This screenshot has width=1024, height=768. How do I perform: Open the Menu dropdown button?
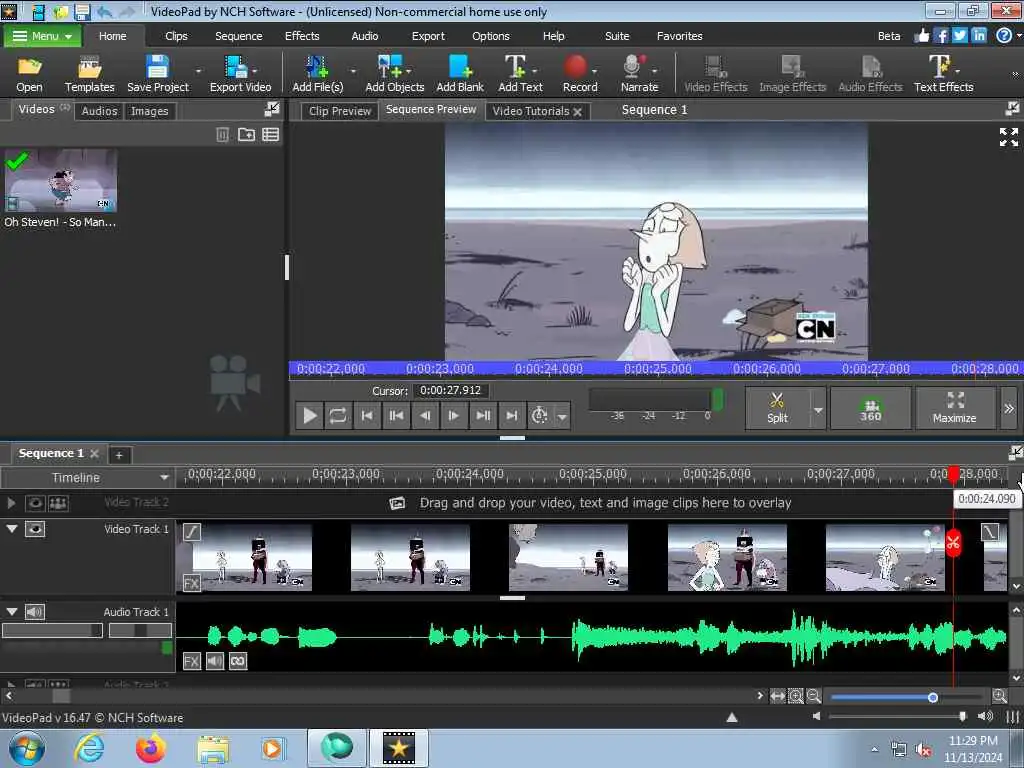pyautogui.click(x=42, y=36)
